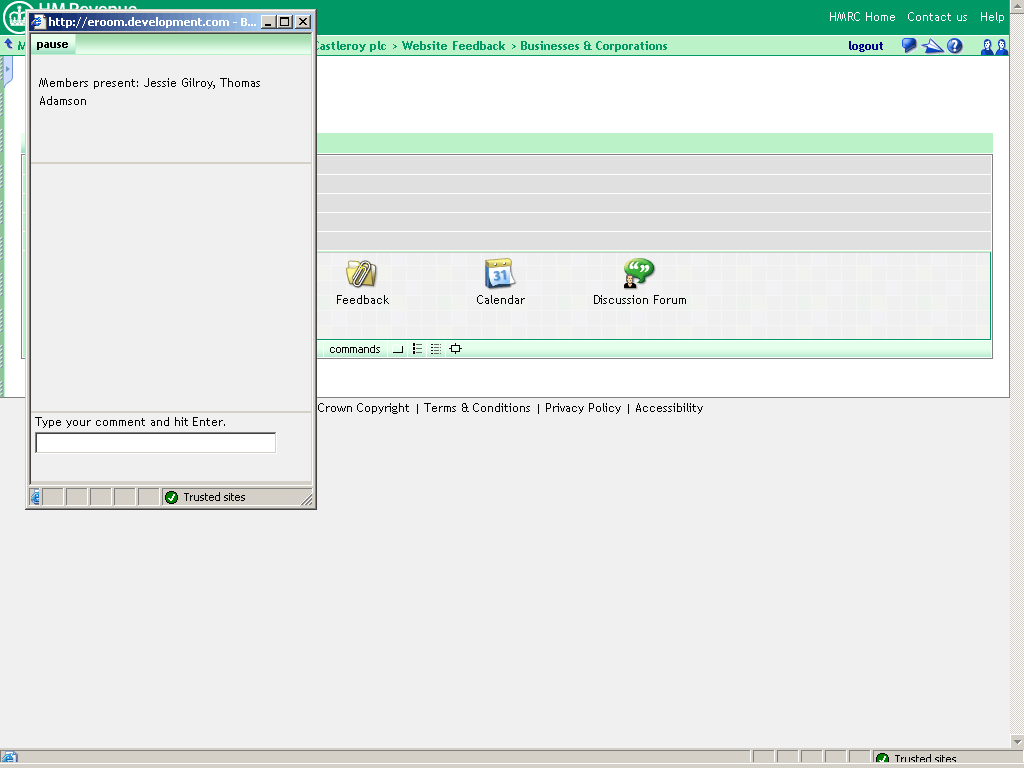Screen dimensions: 1024x768
Task: Click the two people members icon
Action: click(x=994, y=46)
